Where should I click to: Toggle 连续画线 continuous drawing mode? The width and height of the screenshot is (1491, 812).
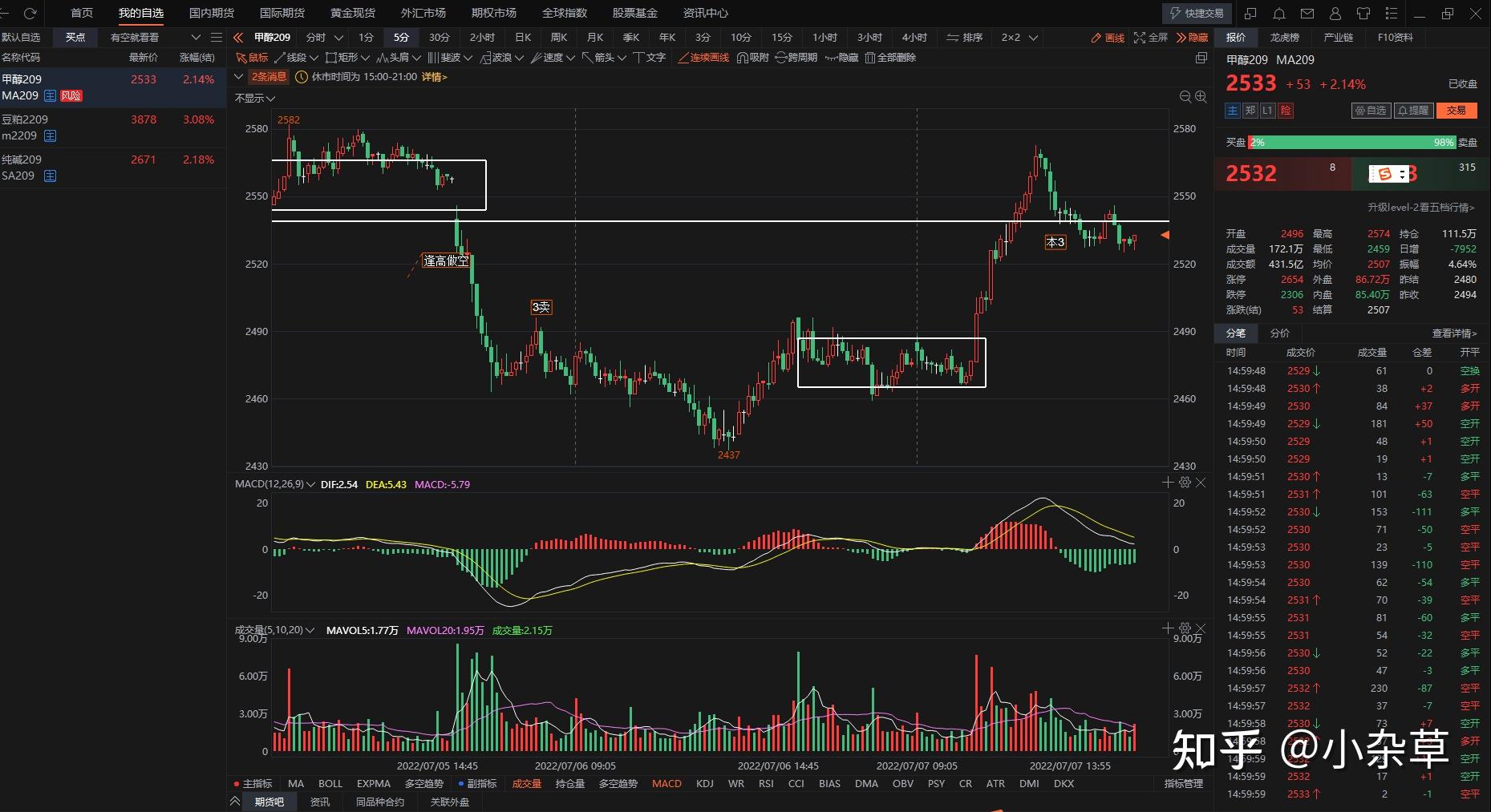tap(703, 58)
